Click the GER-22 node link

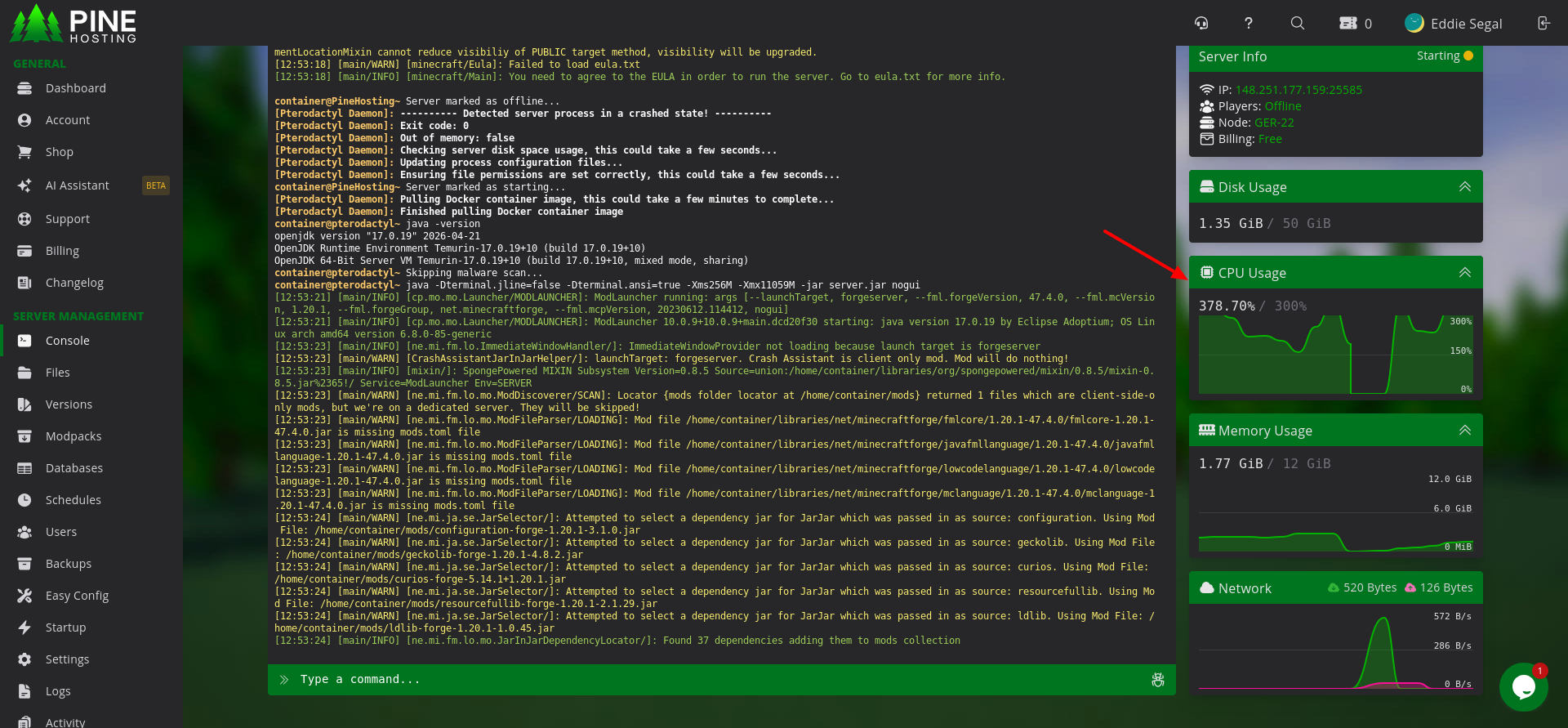coord(1274,123)
